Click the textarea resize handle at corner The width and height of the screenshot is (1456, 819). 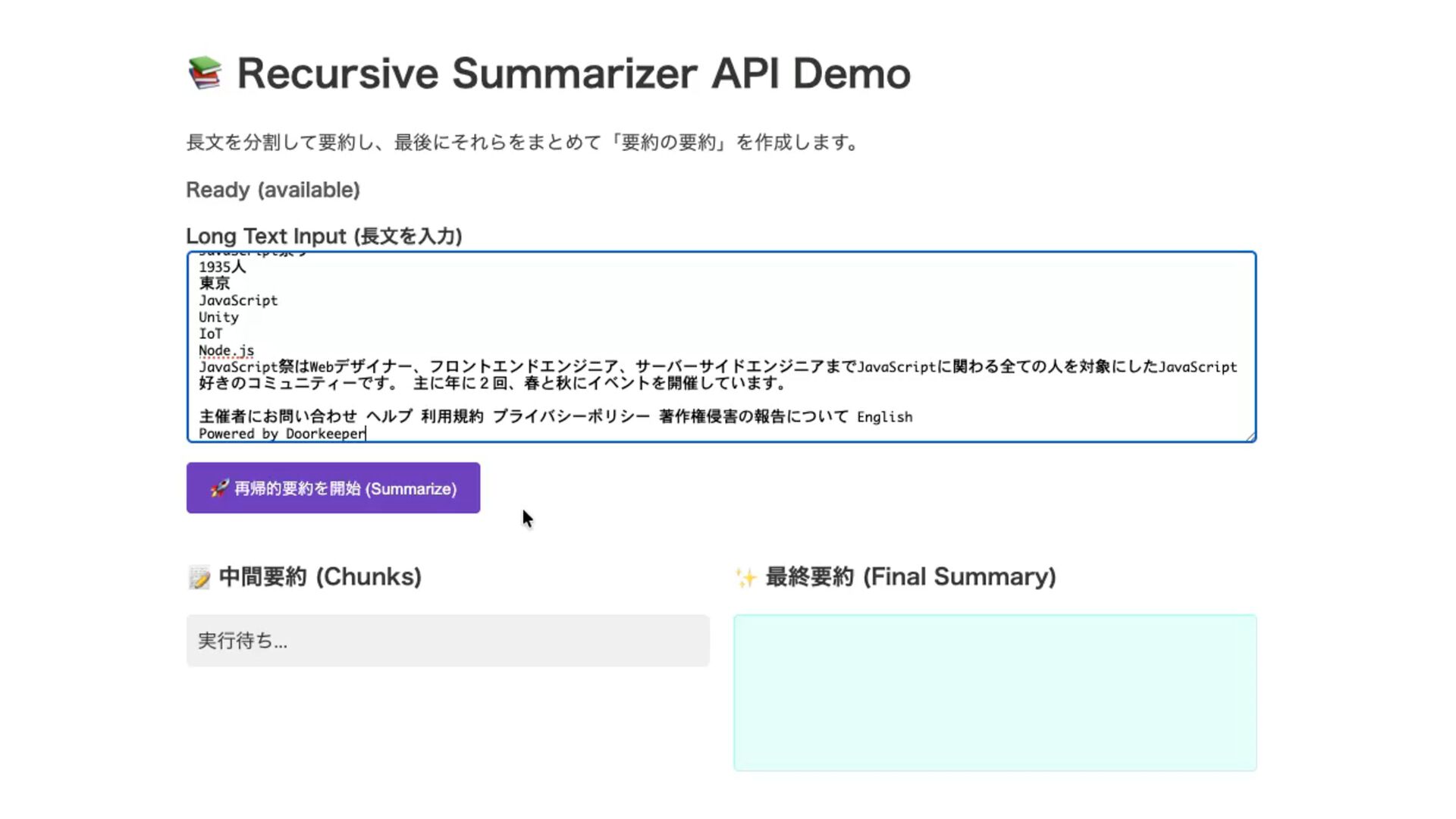[1250, 436]
